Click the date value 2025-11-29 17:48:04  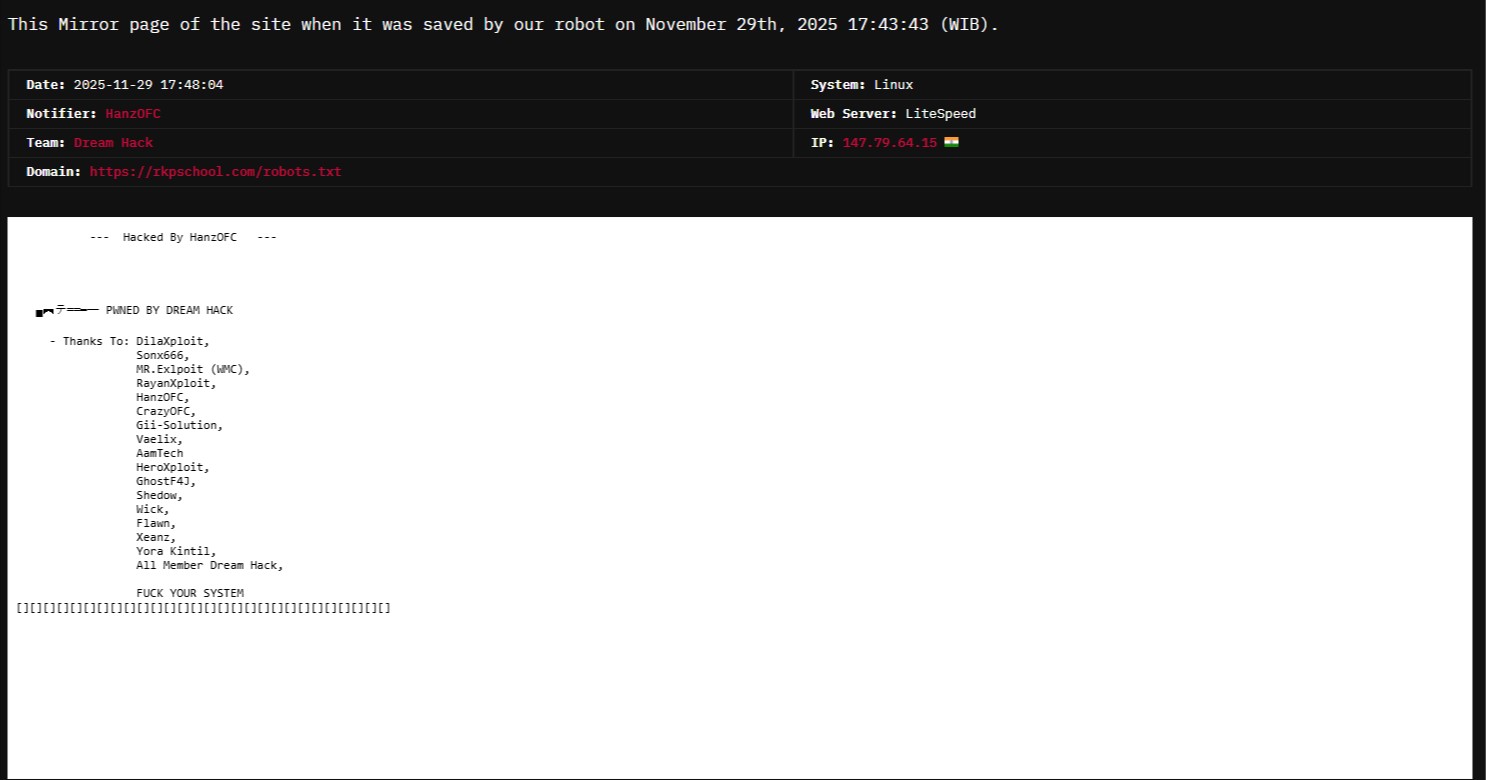[x=148, y=85]
